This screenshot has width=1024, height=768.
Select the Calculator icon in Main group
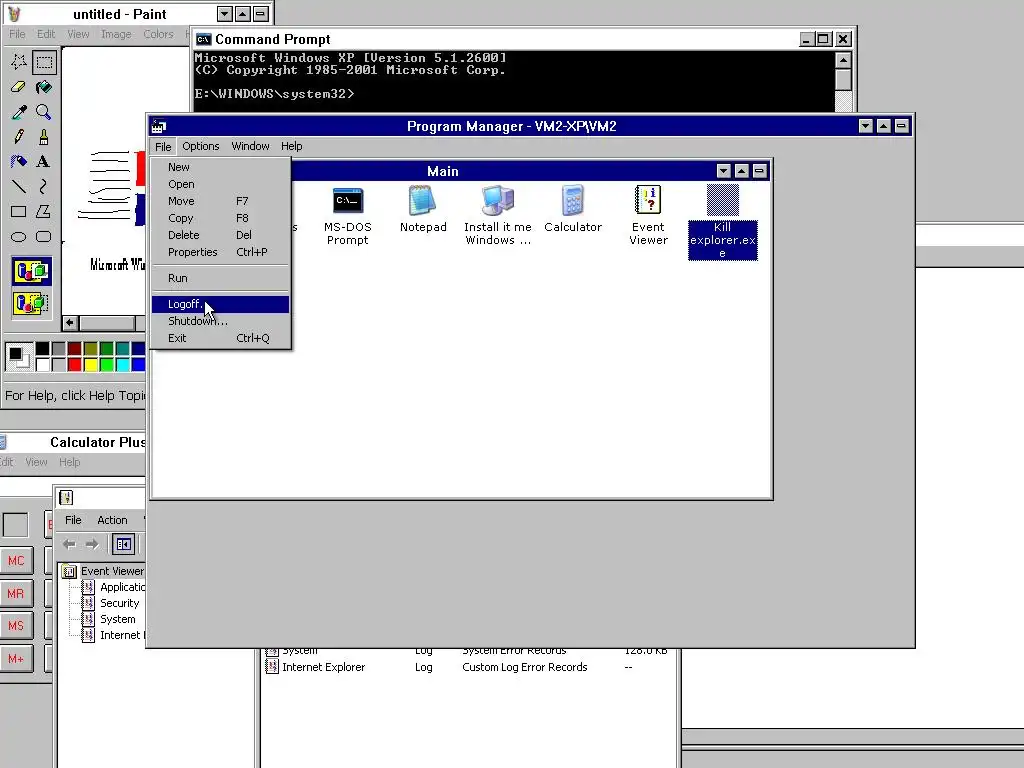tap(573, 209)
